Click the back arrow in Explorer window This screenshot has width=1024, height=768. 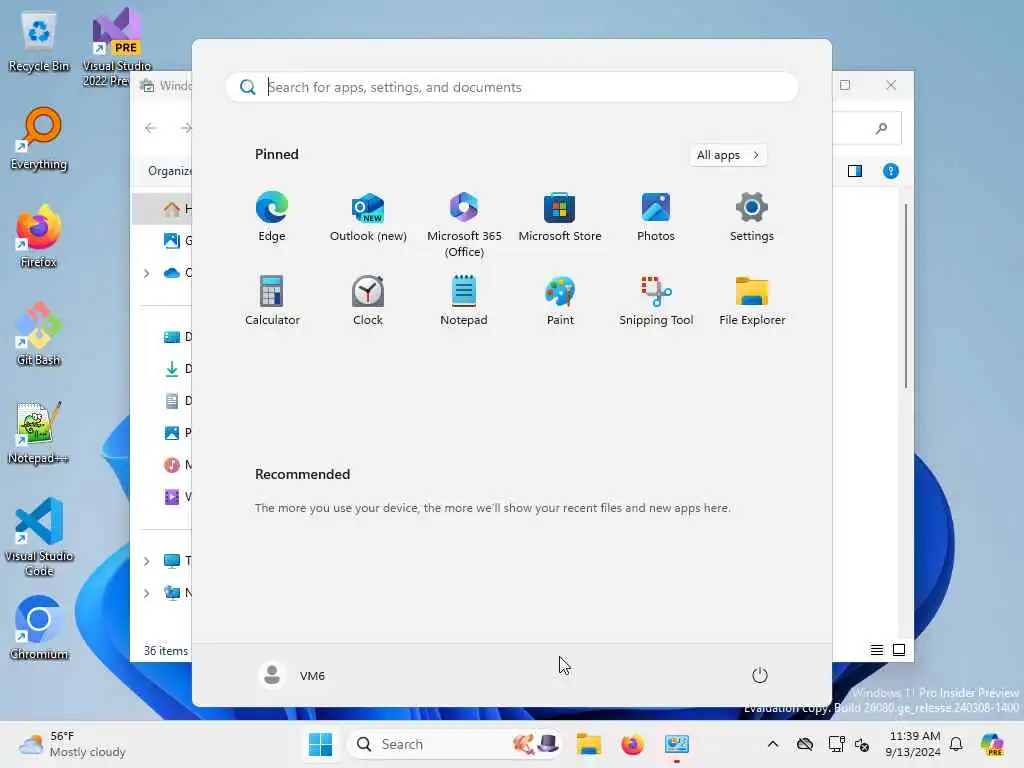tap(151, 128)
